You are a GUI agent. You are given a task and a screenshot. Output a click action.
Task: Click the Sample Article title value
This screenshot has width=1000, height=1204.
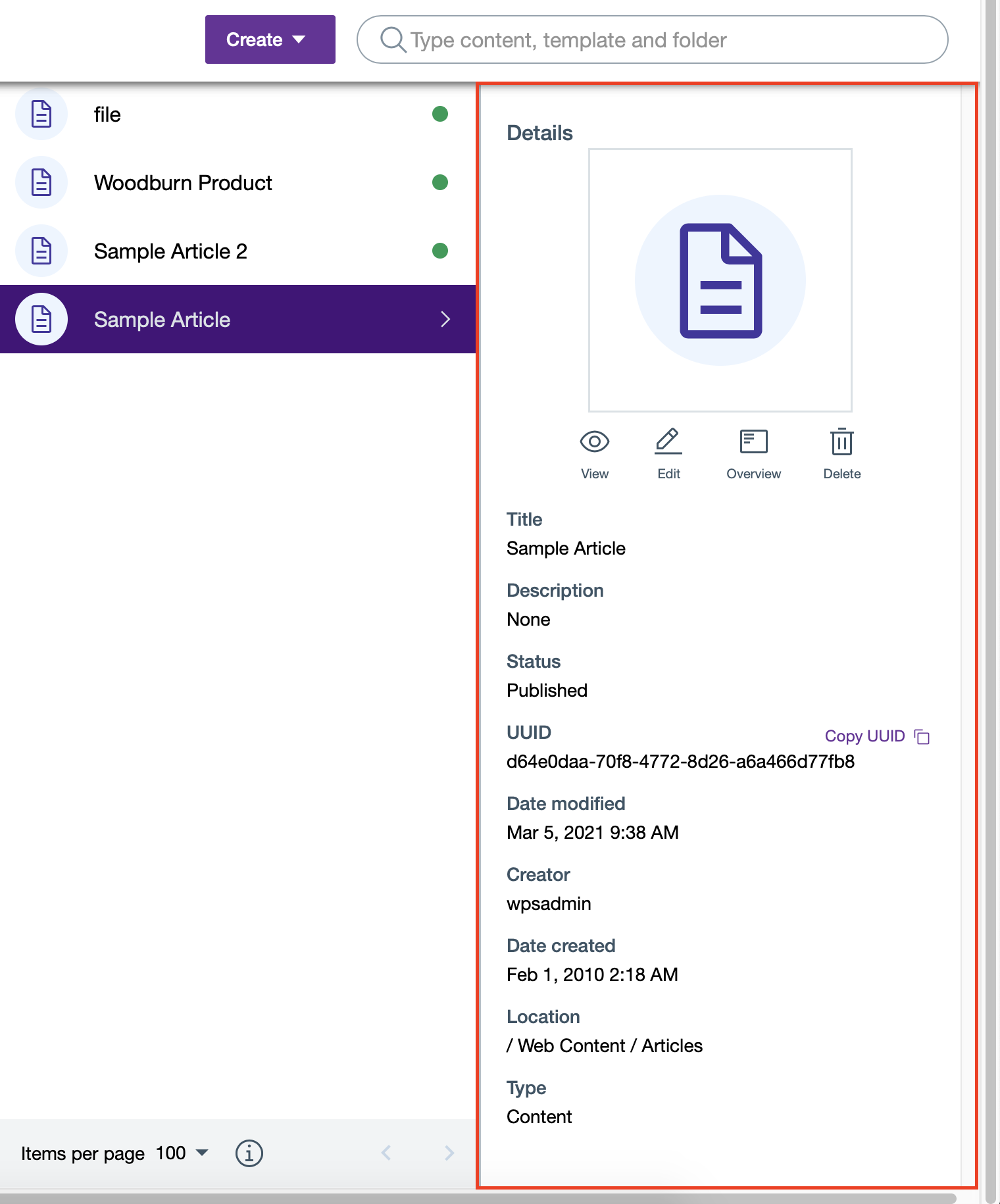coord(566,549)
